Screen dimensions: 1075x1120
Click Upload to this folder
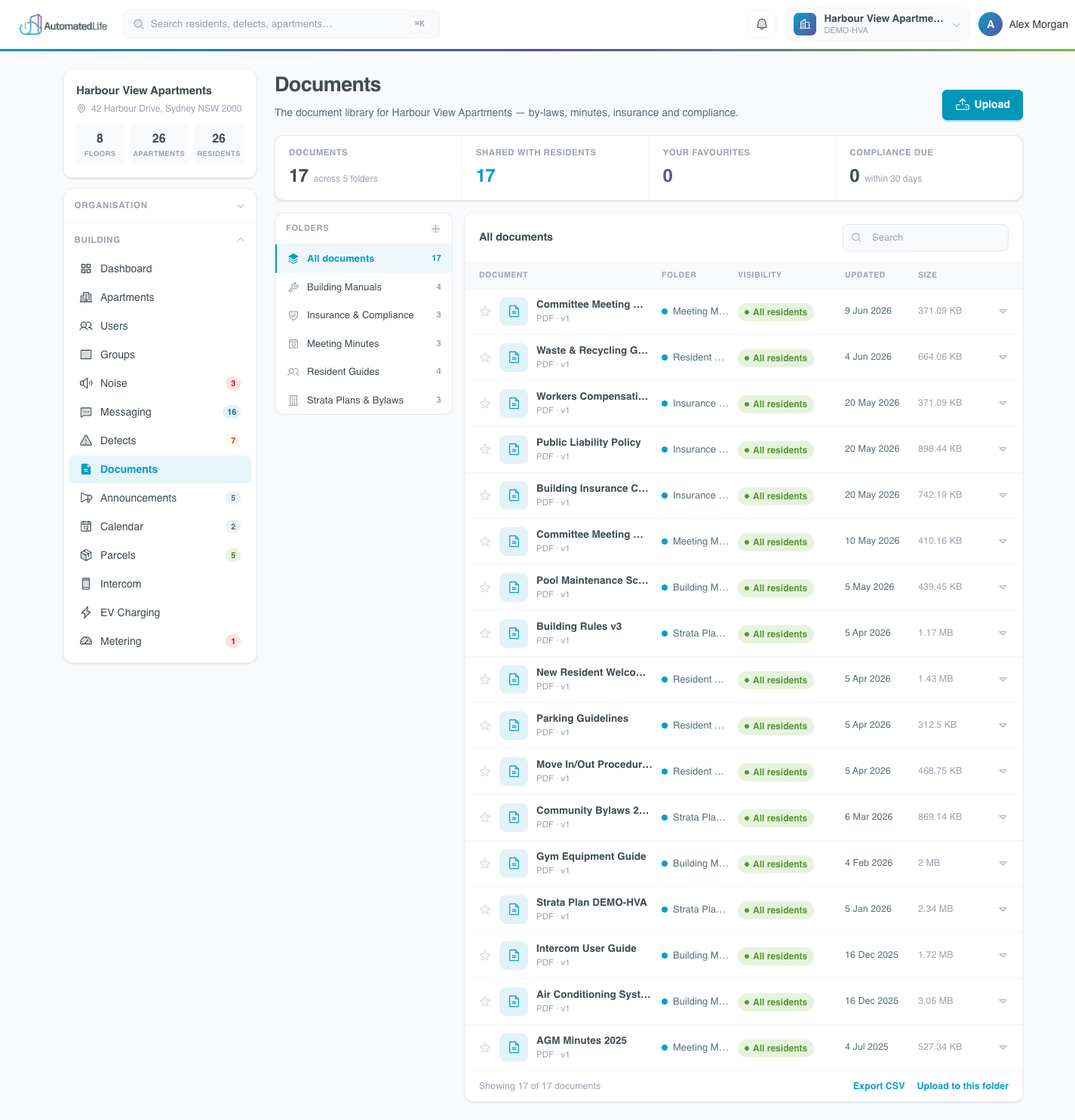point(963,1086)
